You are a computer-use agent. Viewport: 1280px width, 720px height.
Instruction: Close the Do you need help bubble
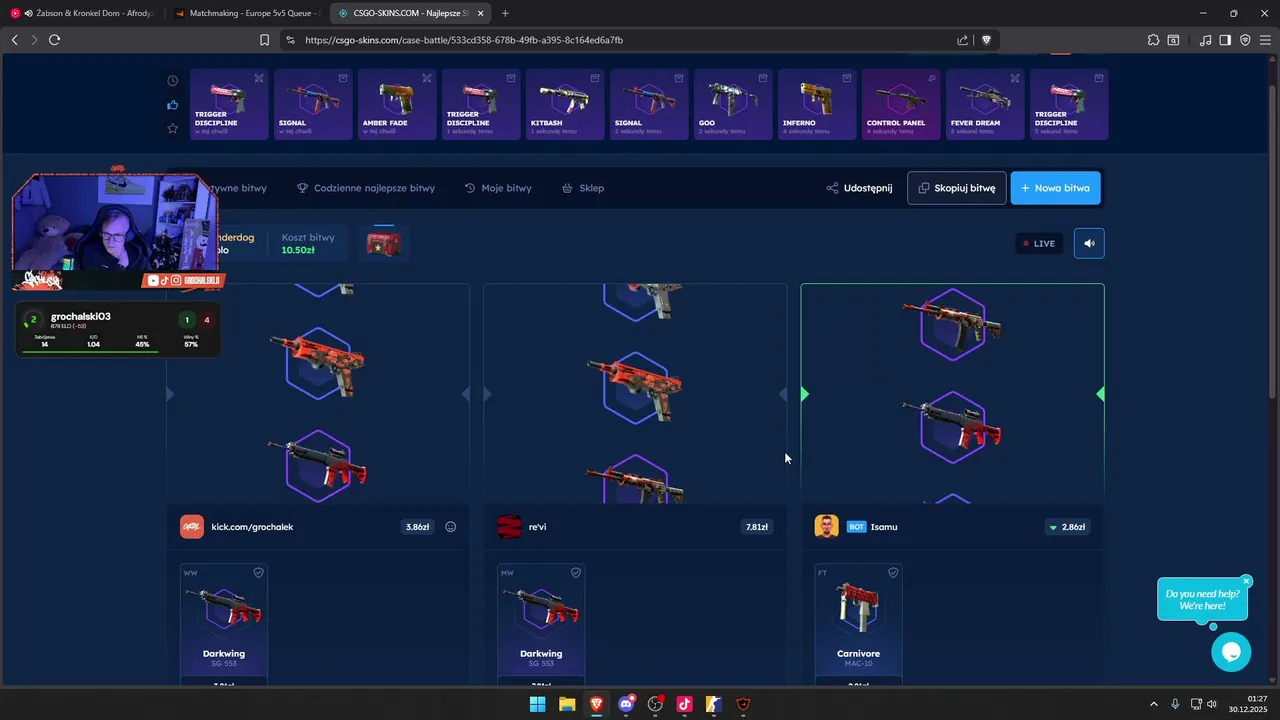1246,581
